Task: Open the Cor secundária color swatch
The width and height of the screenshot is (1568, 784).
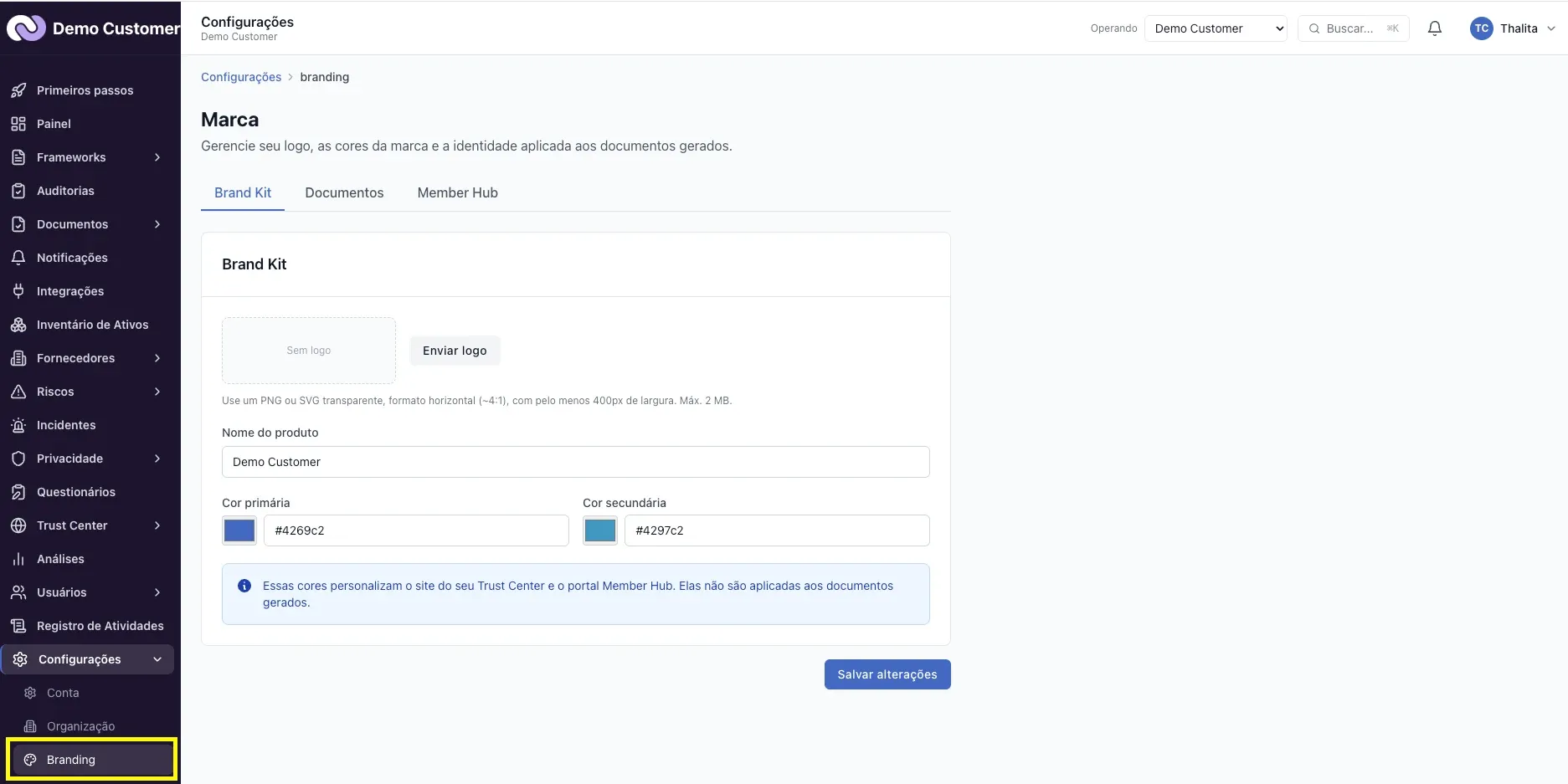Action: (600, 530)
